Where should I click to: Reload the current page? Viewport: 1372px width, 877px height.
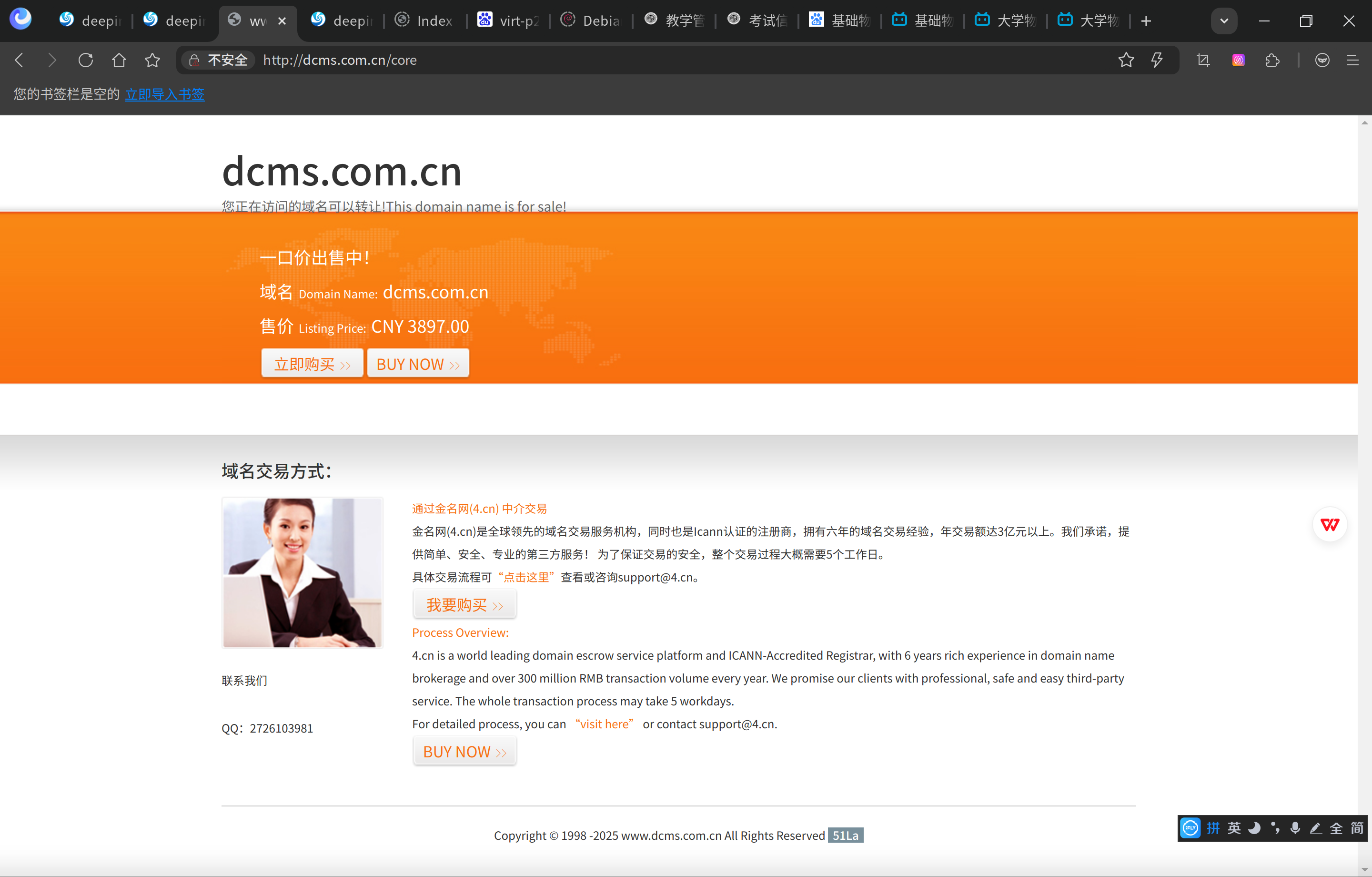pos(85,60)
